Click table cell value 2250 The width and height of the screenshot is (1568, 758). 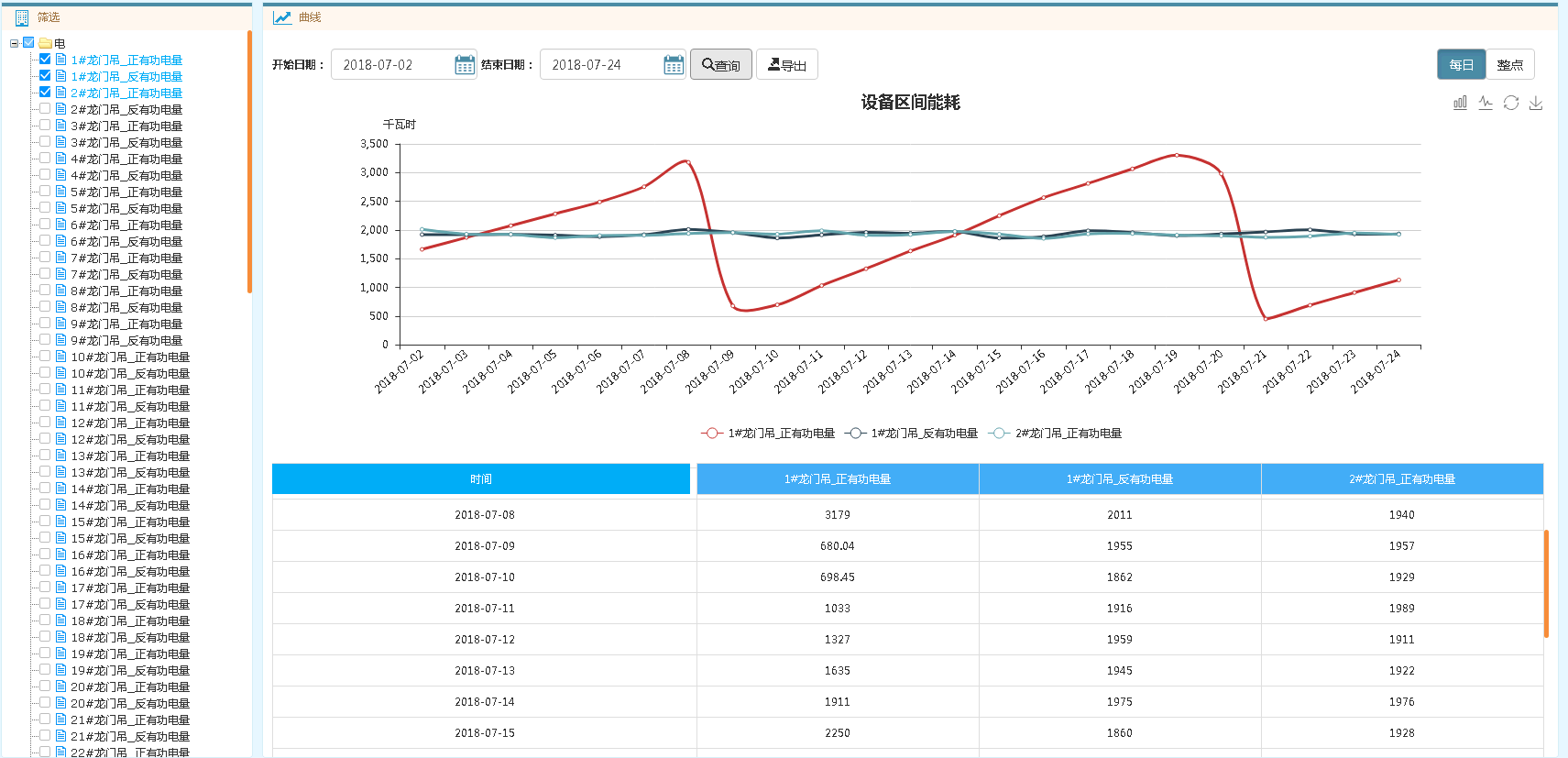[x=838, y=733]
